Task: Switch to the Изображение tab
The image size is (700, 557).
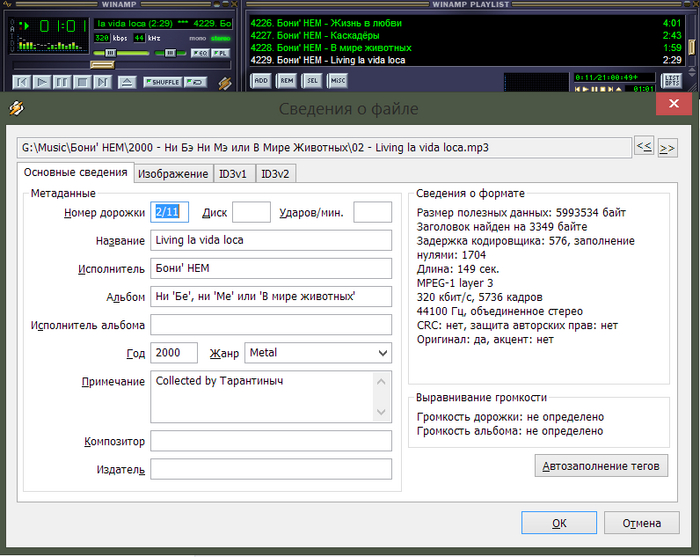Action: point(173,174)
